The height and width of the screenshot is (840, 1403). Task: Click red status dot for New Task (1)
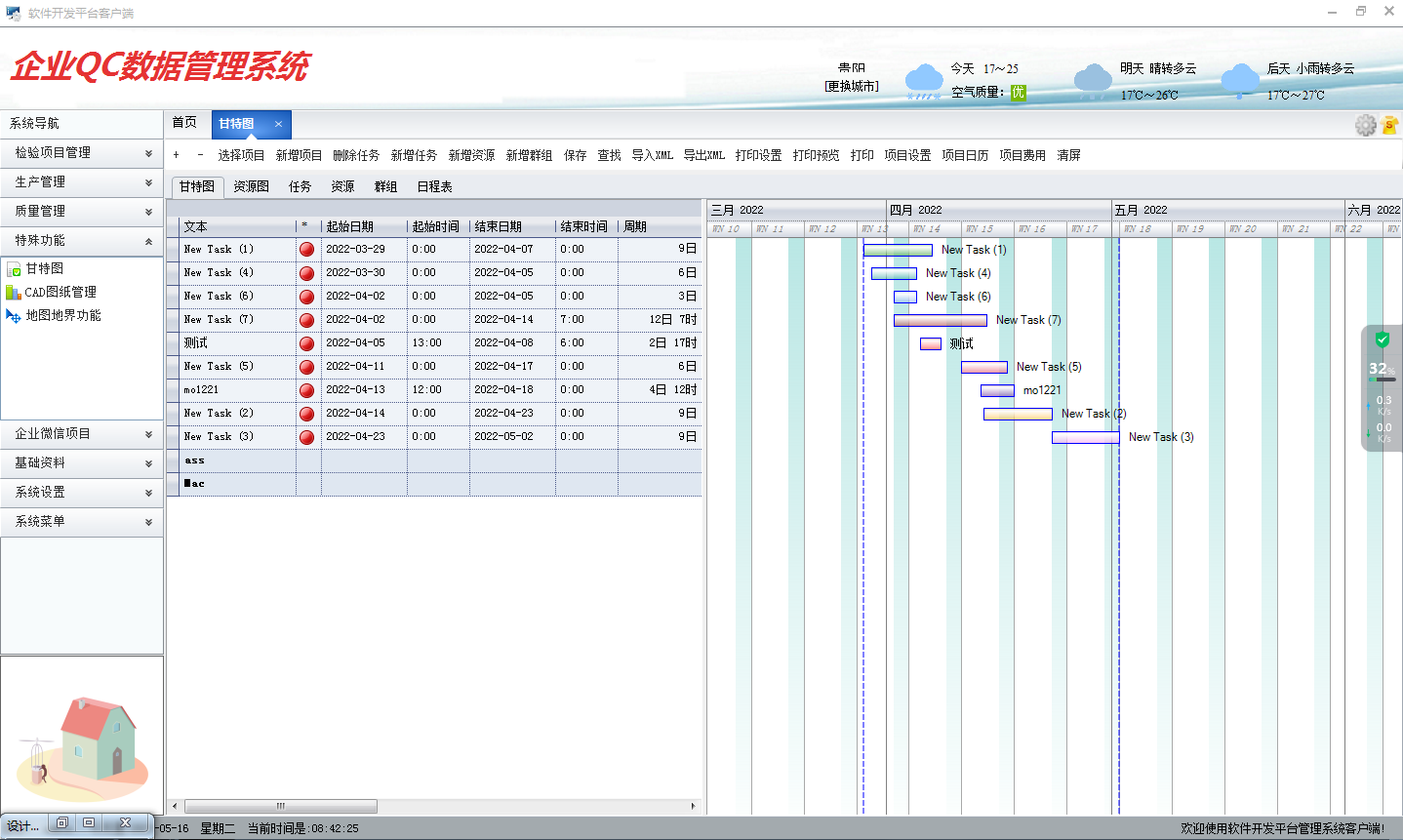[306, 250]
